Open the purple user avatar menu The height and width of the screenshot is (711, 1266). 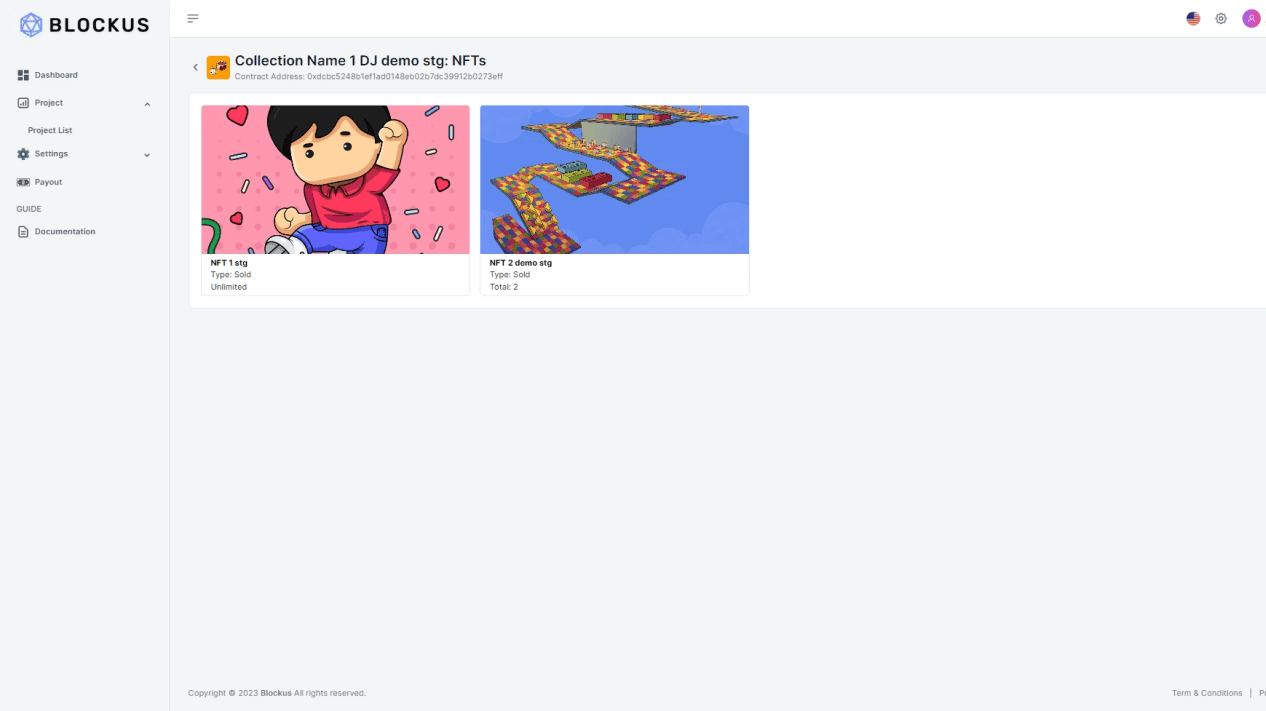1251,18
